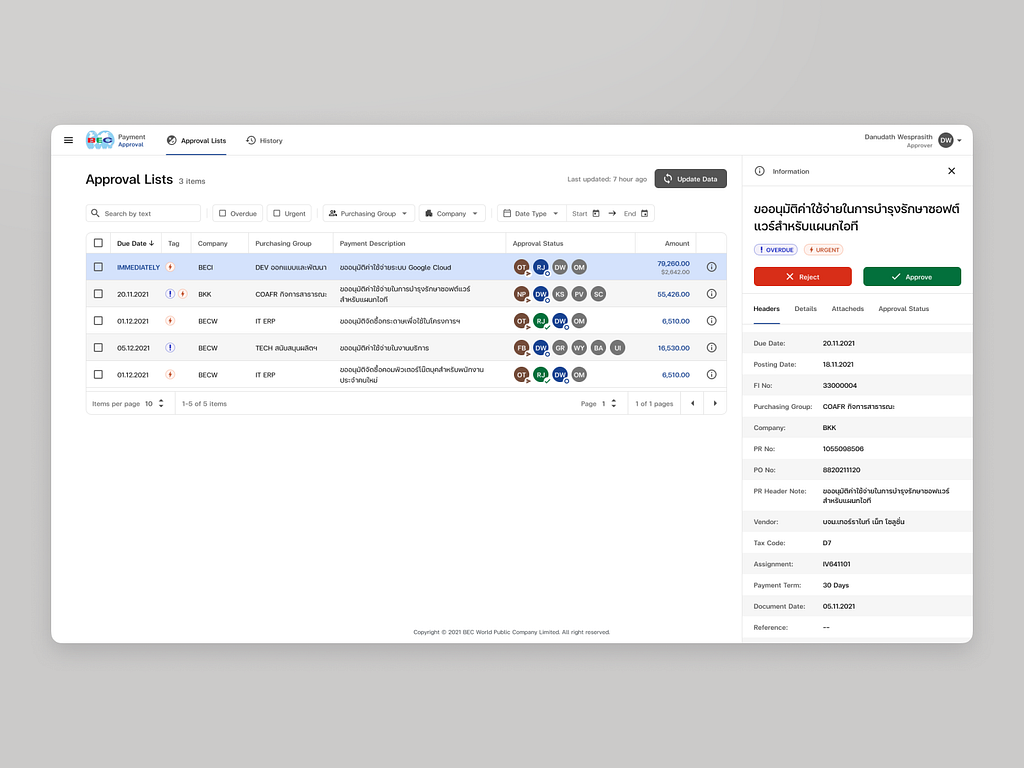Open the hamburger navigation menu

point(68,140)
